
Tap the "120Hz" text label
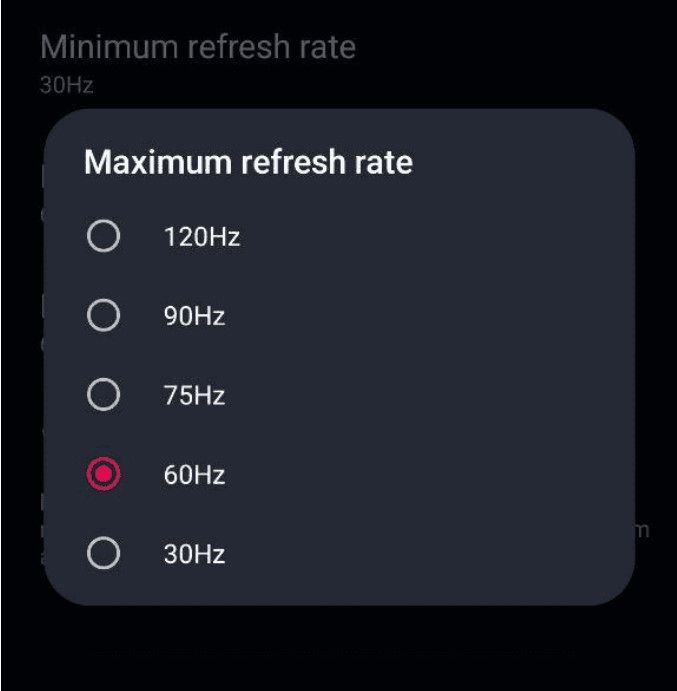[202, 238]
